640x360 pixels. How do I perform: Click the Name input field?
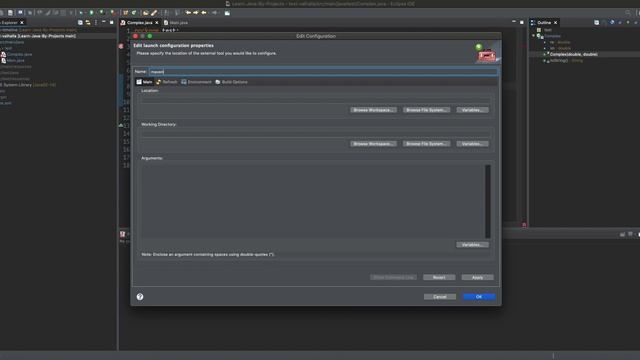[x=323, y=72]
